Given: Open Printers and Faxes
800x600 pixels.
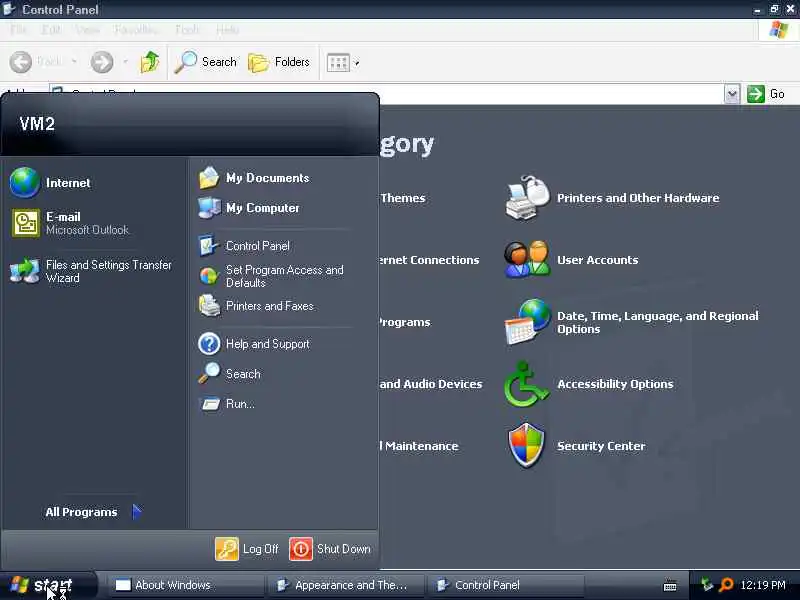Looking at the screenshot, I should tap(256, 306).
